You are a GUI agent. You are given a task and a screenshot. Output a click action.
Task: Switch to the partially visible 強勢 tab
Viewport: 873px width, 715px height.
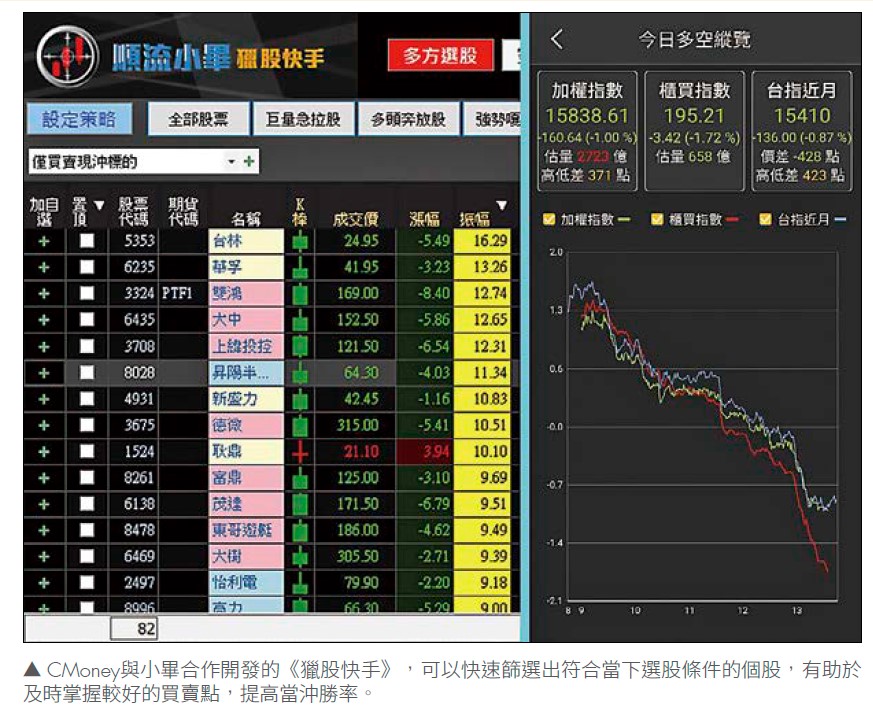click(492, 119)
